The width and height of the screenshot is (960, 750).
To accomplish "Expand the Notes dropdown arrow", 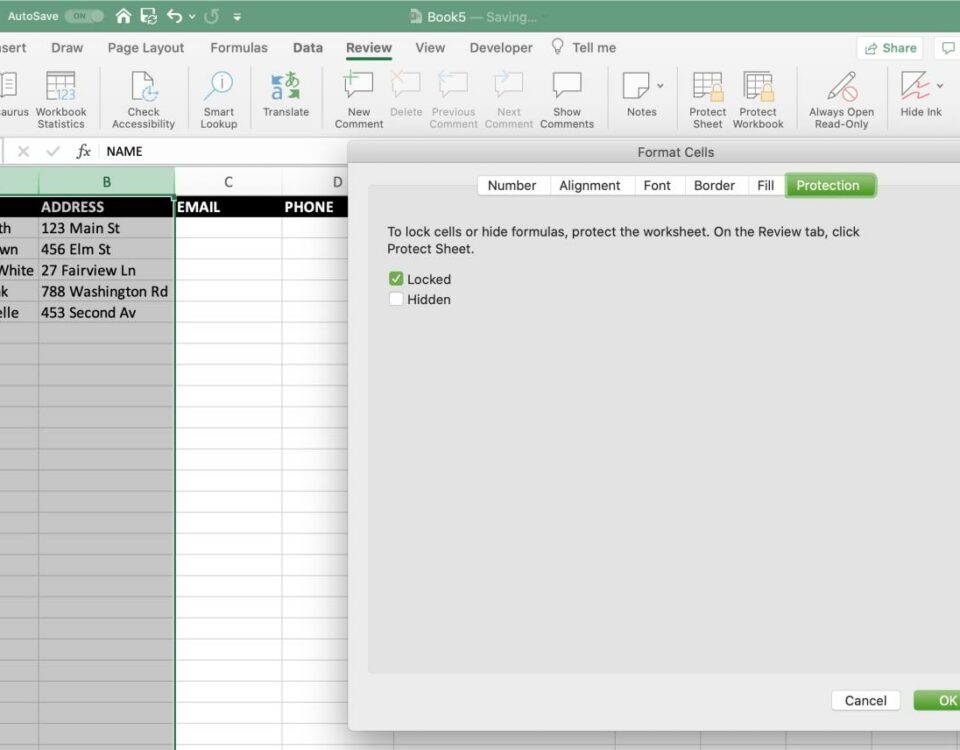I will coord(660,86).
